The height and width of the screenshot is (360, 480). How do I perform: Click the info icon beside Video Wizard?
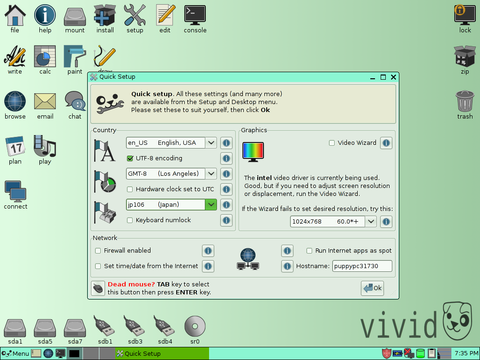pyautogui.click(x=386, y=143)
